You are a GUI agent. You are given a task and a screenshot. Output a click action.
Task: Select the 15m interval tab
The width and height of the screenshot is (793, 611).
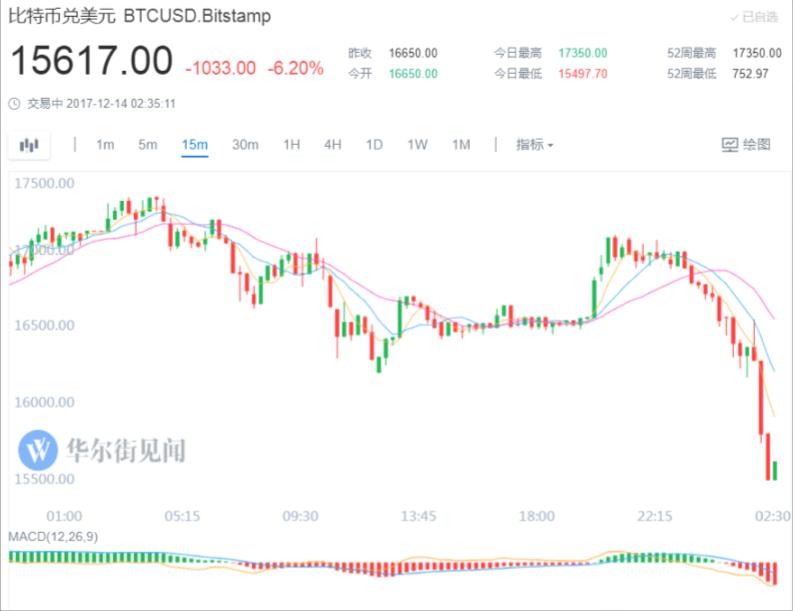pyautogui.click(x=195, y=145)
